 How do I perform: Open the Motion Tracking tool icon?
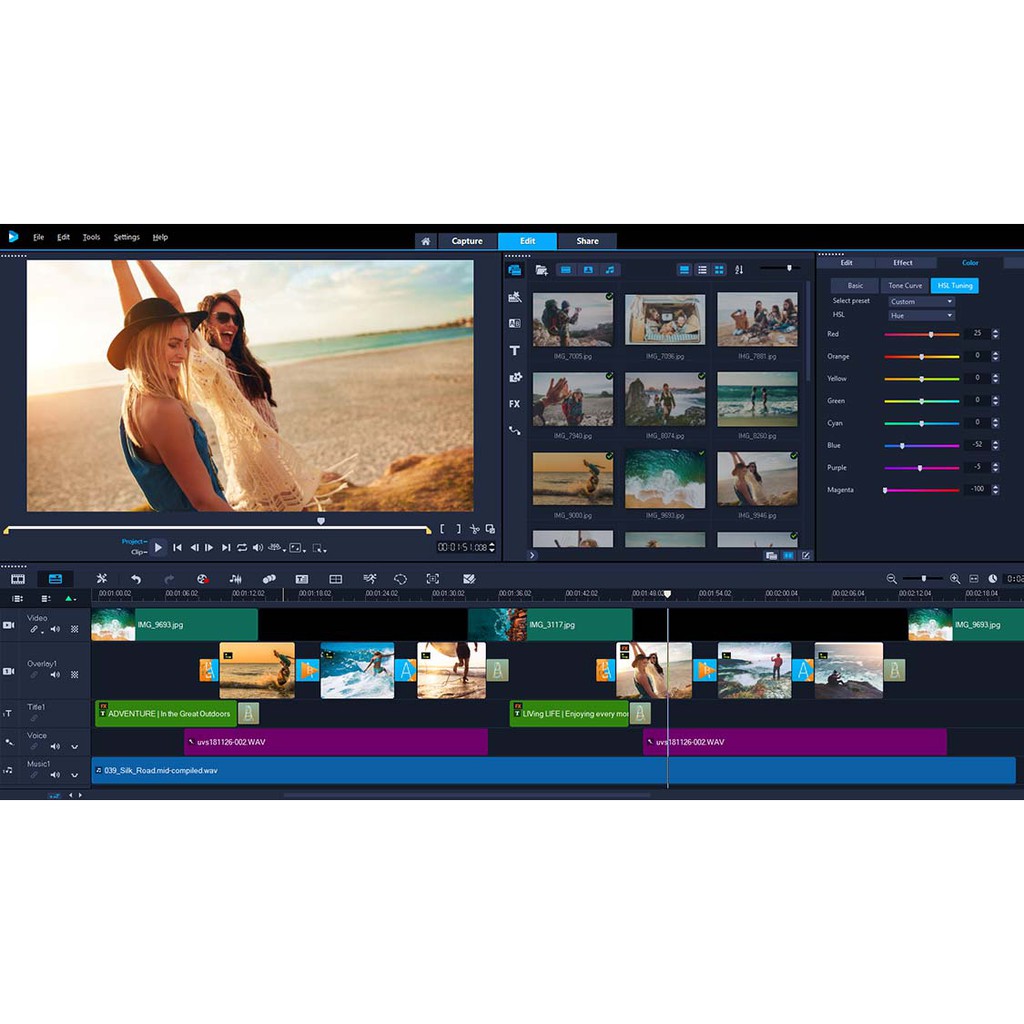coord(370,579)
